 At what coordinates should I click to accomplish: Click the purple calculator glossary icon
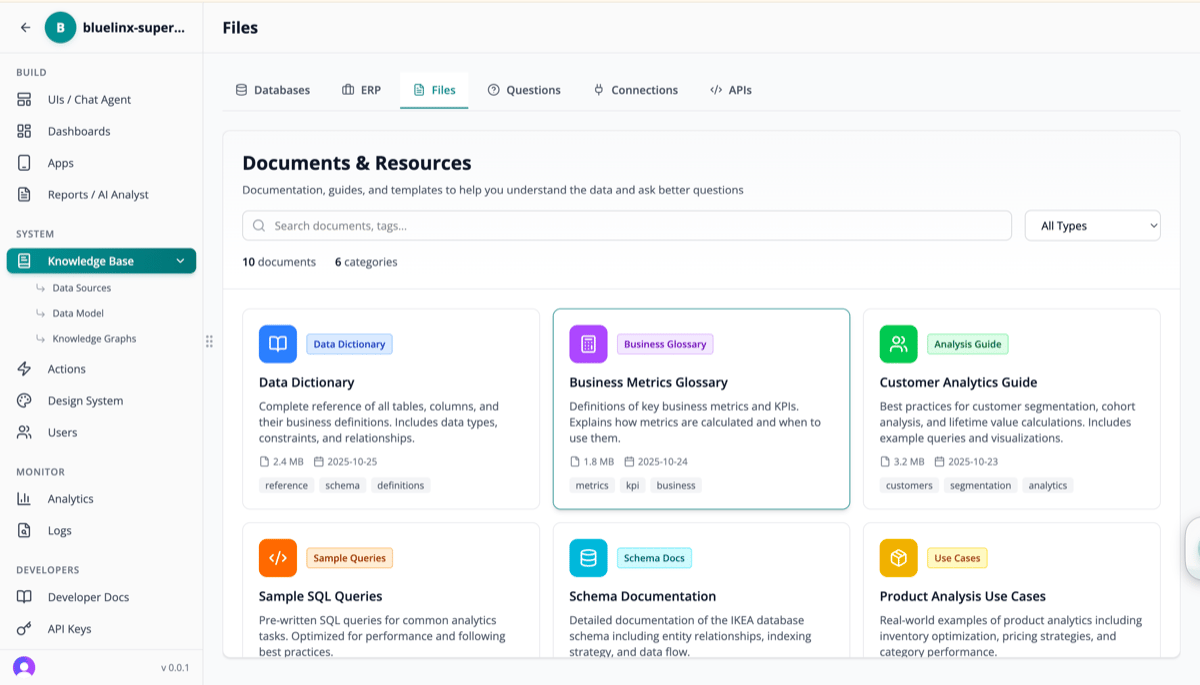click(x=588, y=344)
